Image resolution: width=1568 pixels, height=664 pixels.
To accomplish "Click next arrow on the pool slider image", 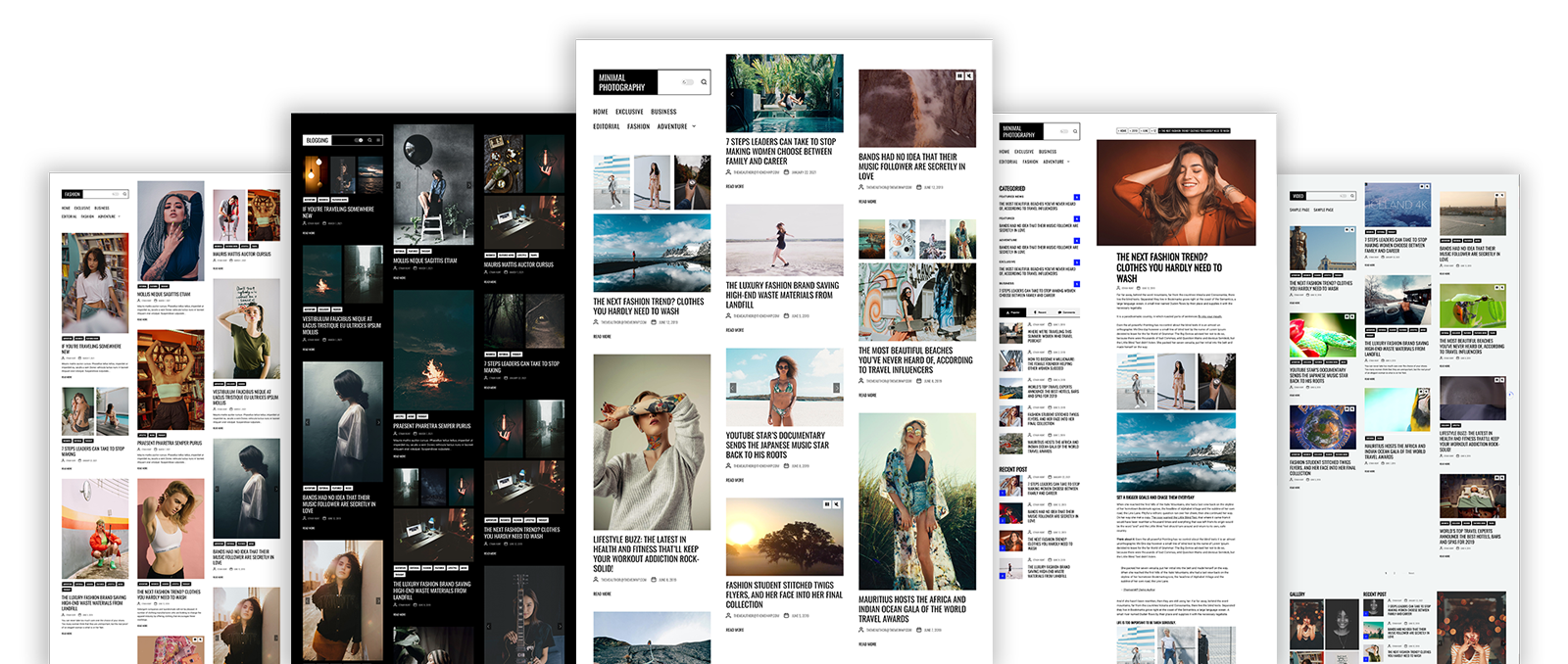I will point(838,93).
